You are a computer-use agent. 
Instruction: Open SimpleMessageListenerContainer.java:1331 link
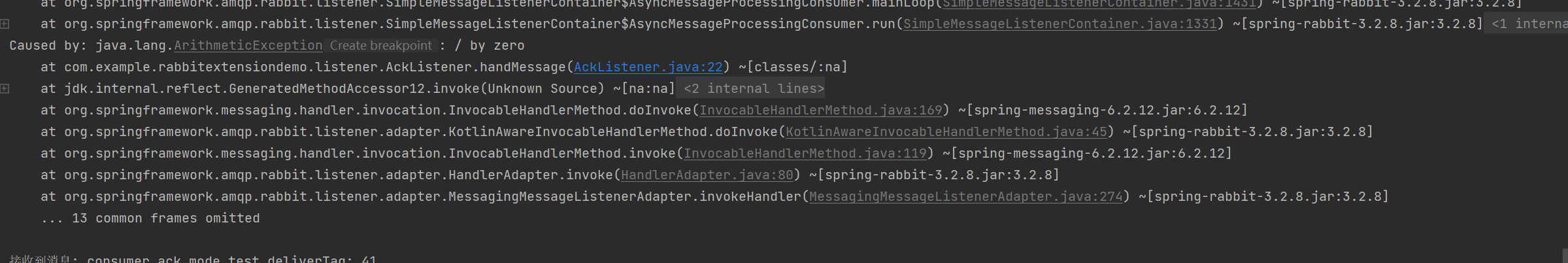1060,24
